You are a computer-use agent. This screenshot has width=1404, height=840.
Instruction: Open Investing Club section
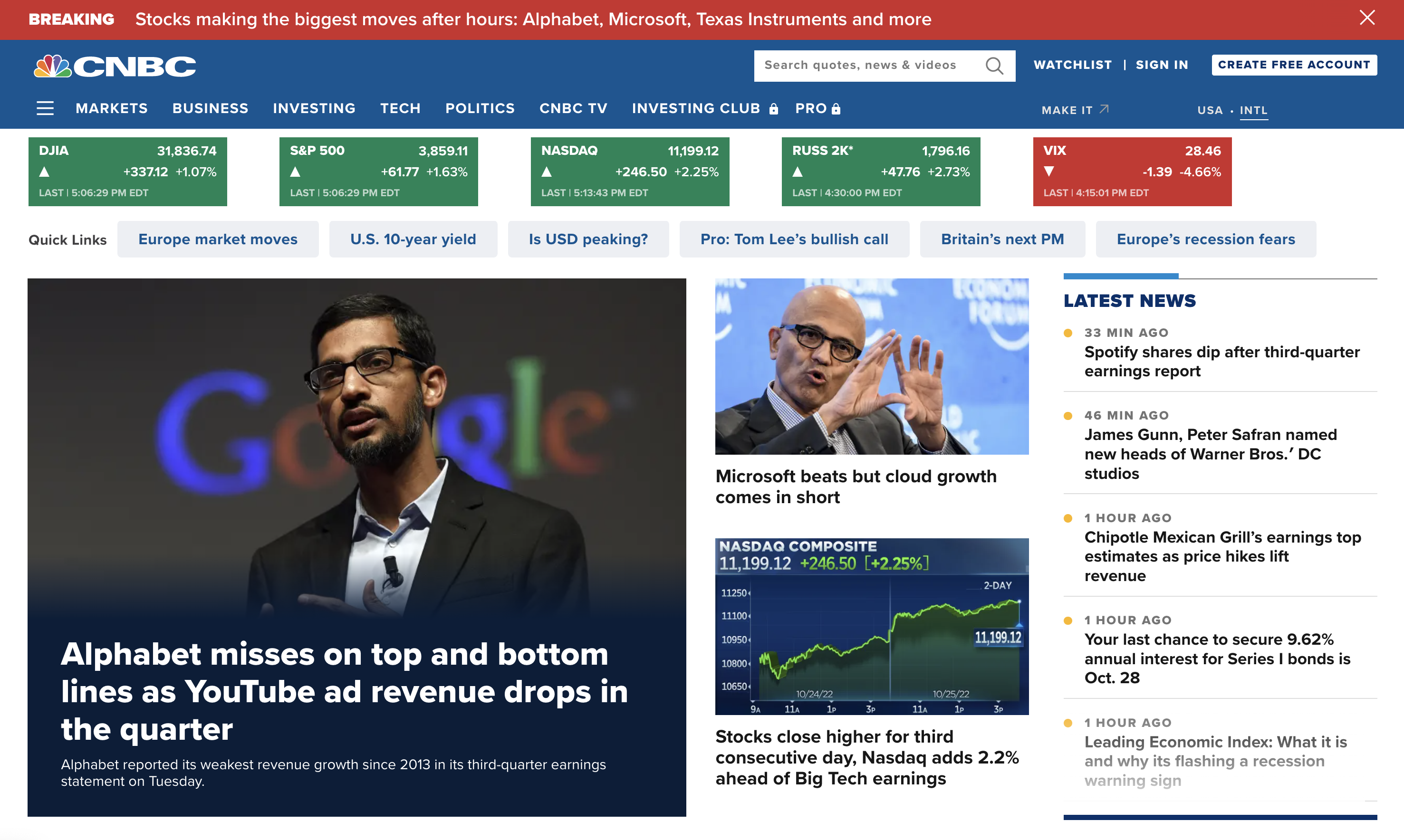point(696,108)
